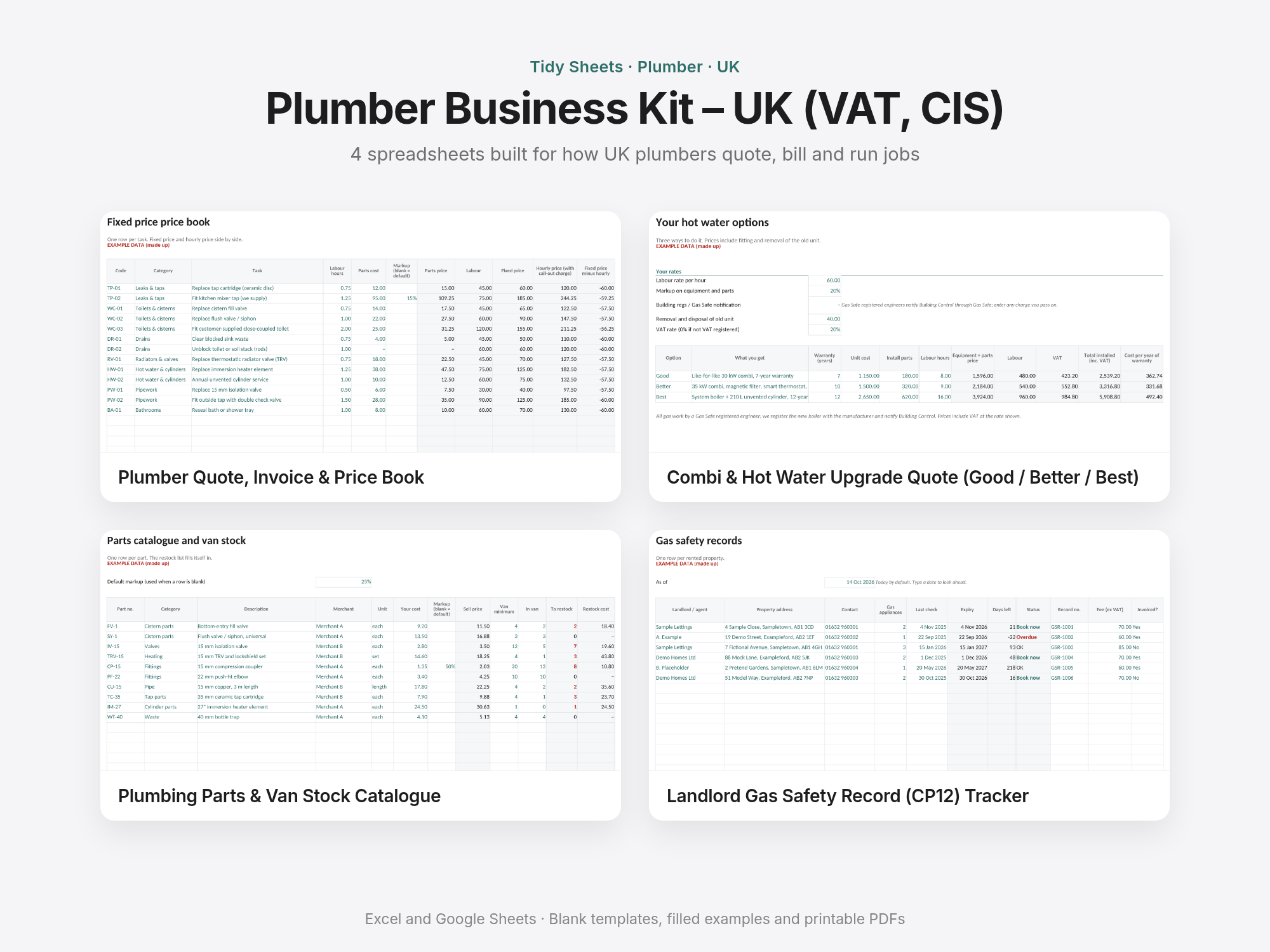
Task: Select the 'Replace tap cartridge (ceramic disc)' task cell
Action: click(x=257, y=288)
